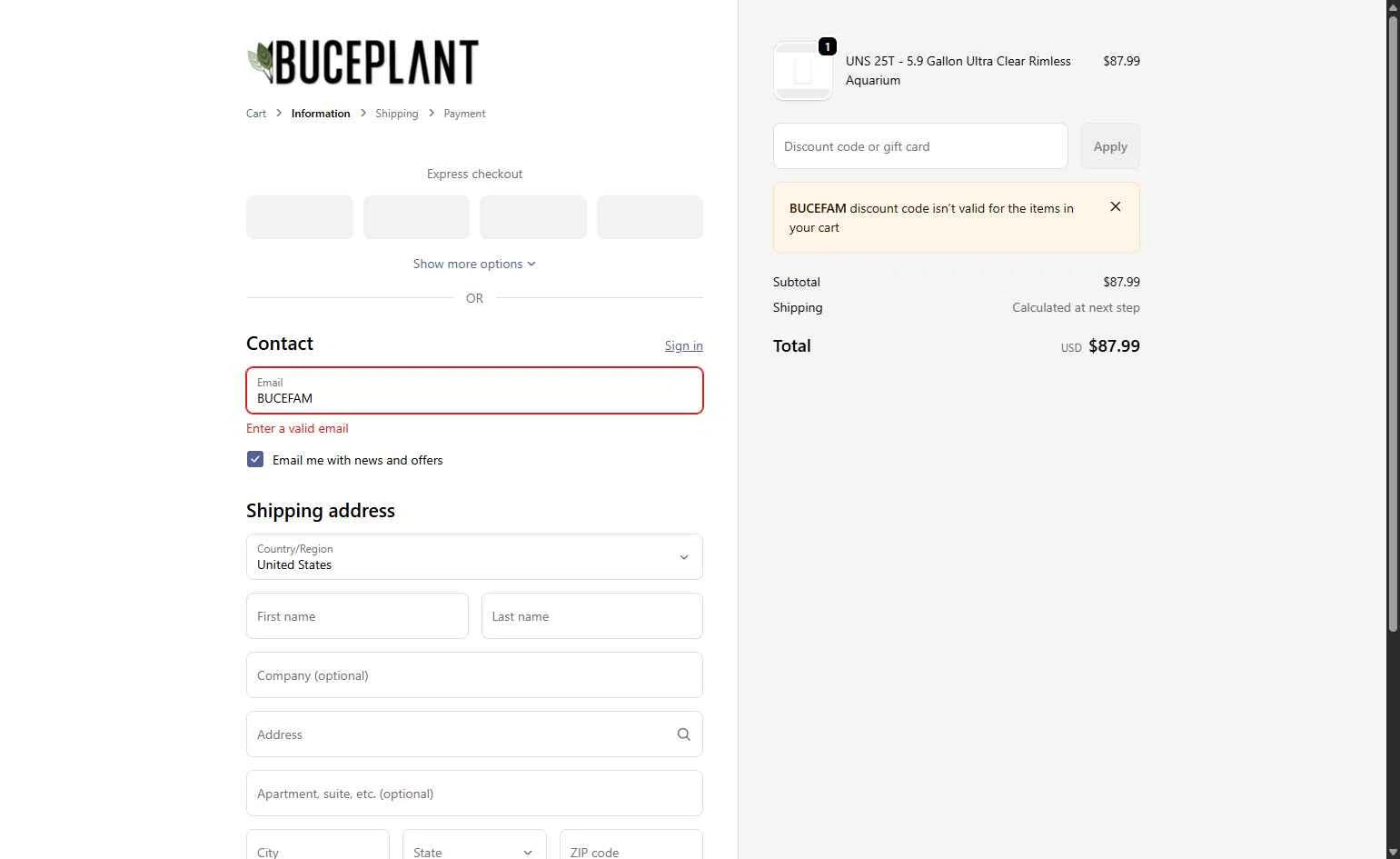Open the UNS 25T aquarium product thumbnail
Image resolution: width=1400 pixels, height=859 pixels.
(803, 71)
